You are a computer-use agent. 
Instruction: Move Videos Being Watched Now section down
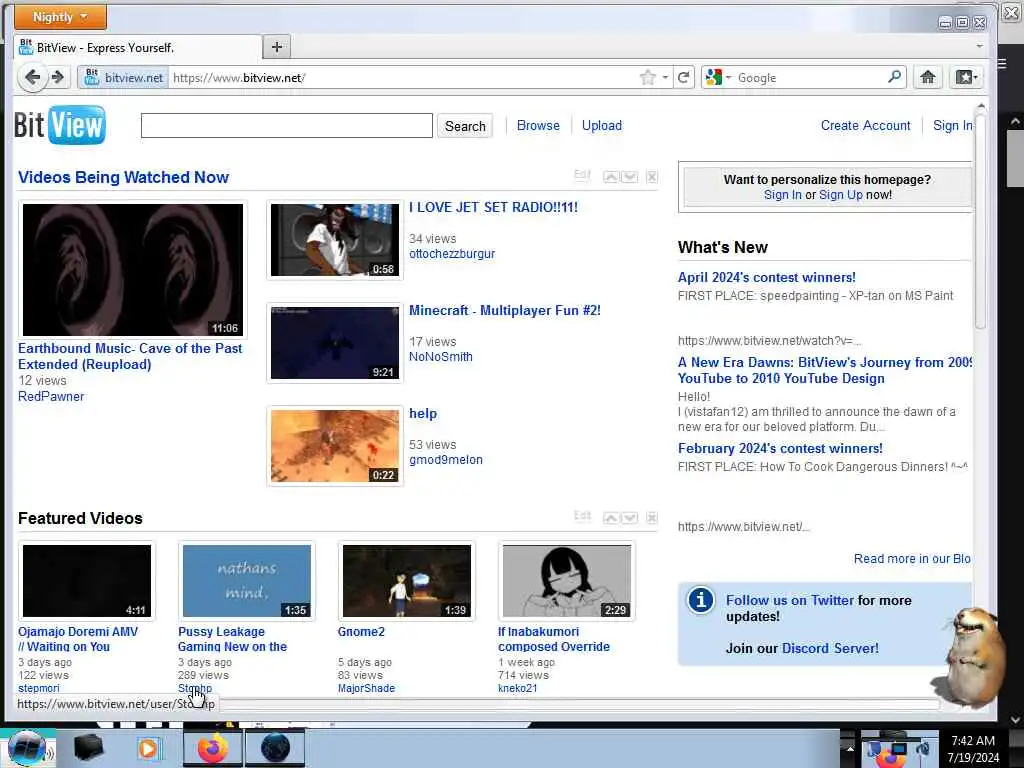tap(630, 177)
